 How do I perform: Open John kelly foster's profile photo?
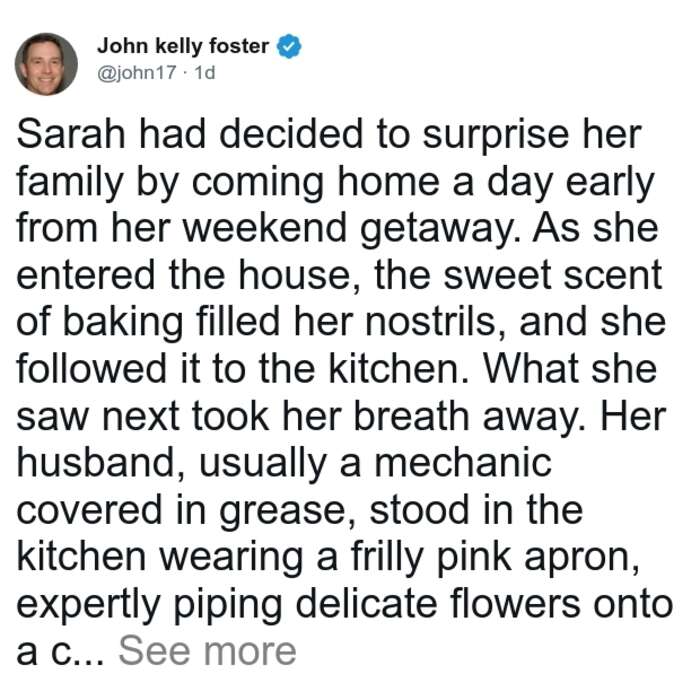click(x=46, y=64)
